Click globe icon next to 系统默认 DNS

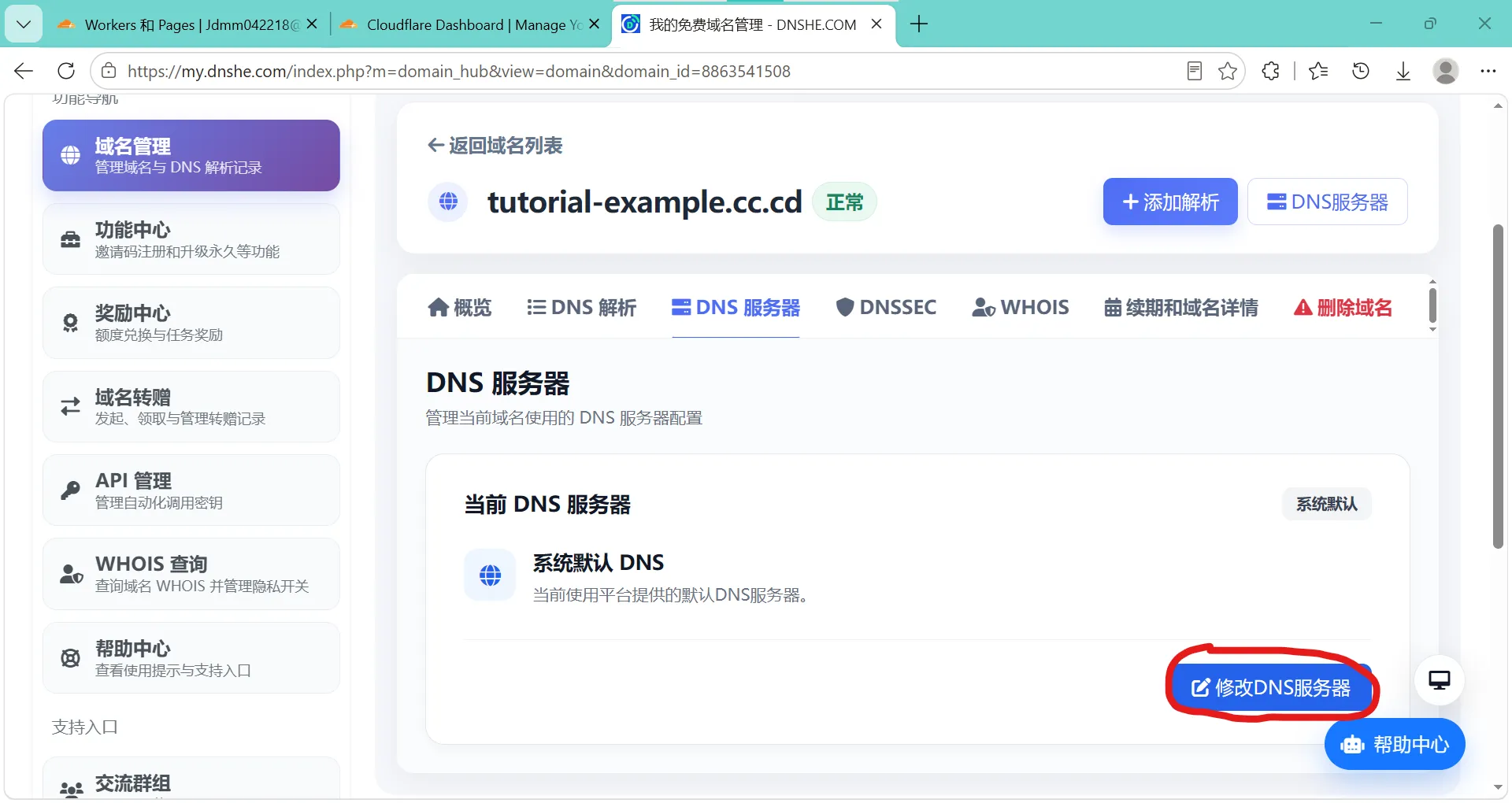pos(490,575)
